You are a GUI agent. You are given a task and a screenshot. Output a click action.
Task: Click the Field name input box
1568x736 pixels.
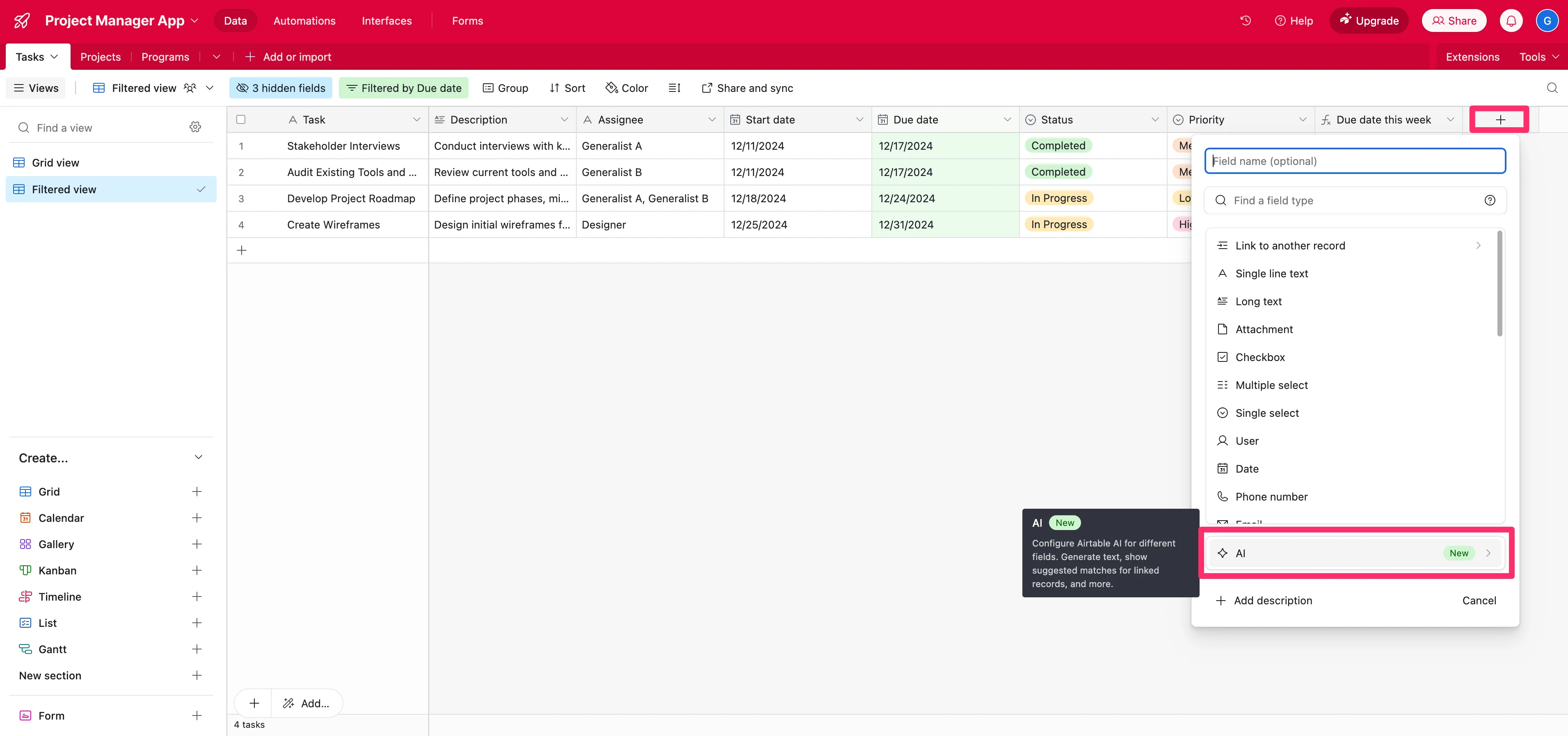[x=1354, y=161]
